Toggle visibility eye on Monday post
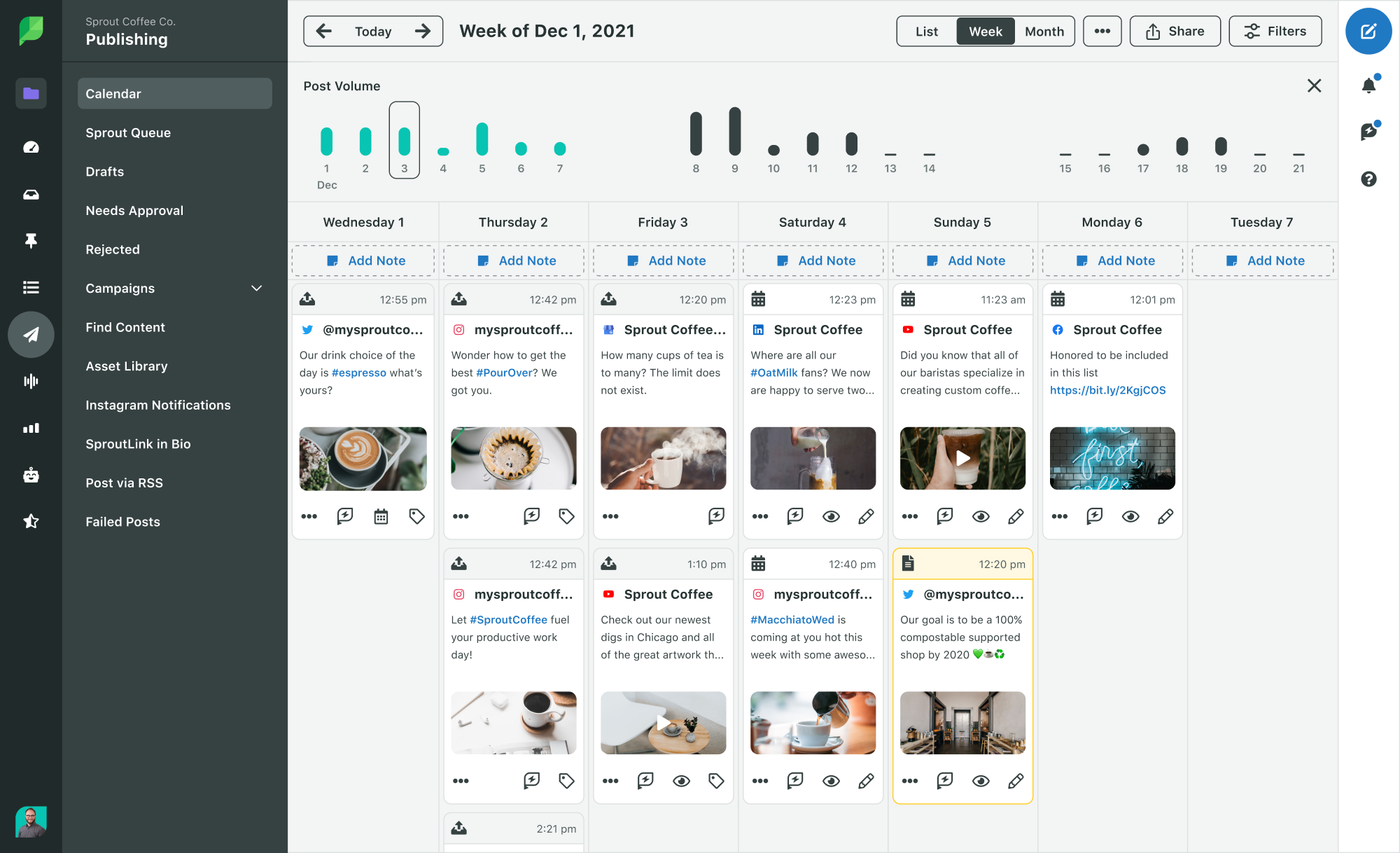This screenshot has height=853, width=1400. (x=1131, y=516)
